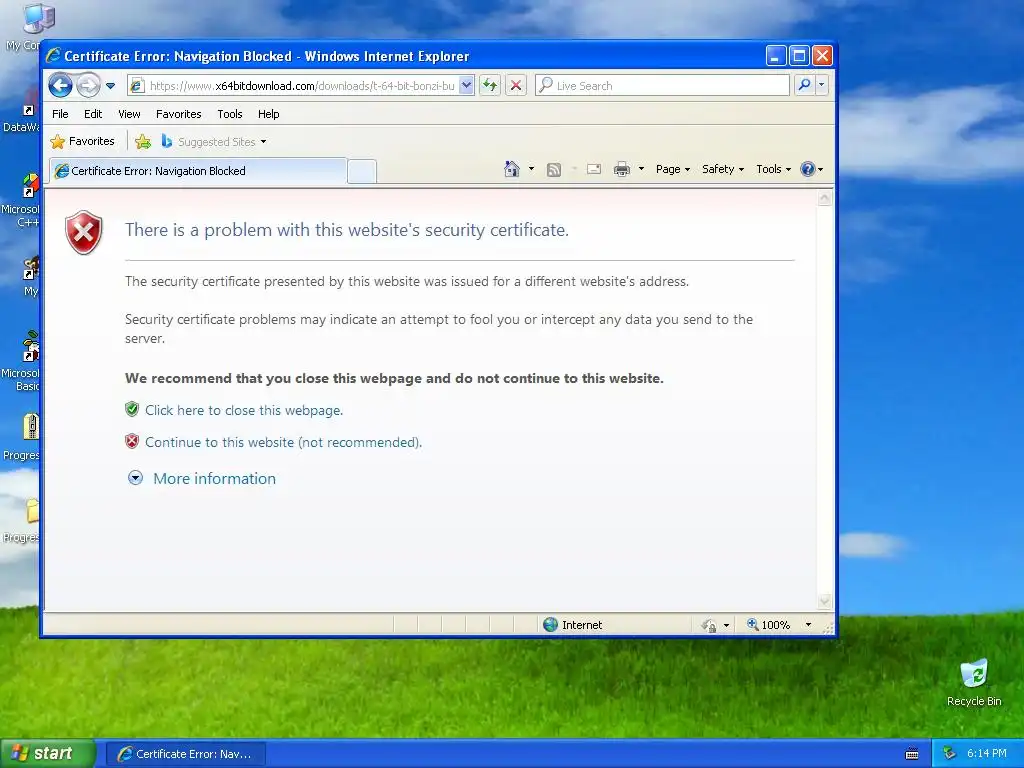Click the scroll up arrow of the page scrollbar
Screen dimensions: 1024x768
(x=825, y=198)
